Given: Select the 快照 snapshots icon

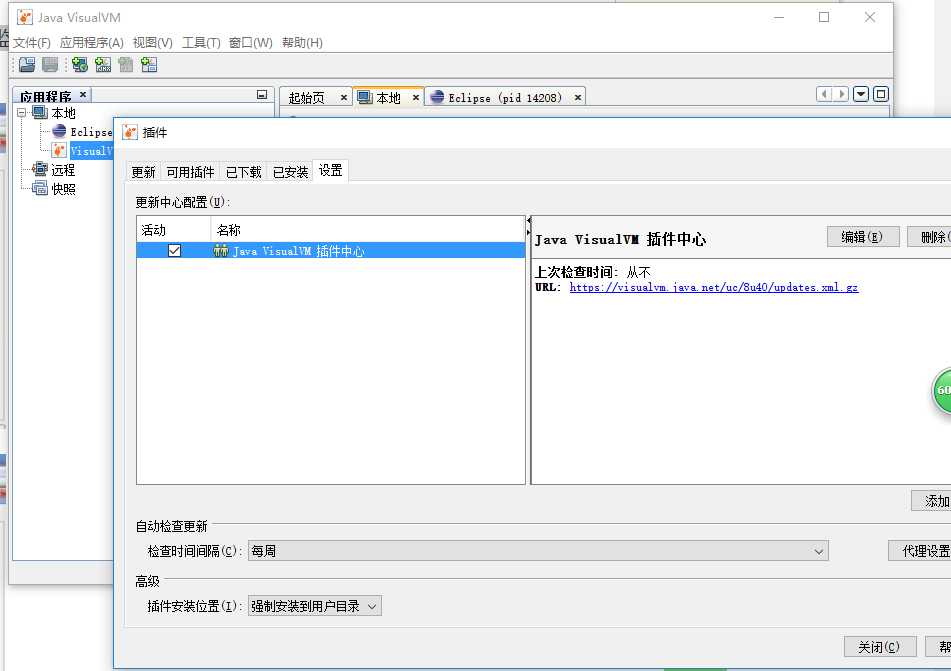Looking at the screenshot, I should (x=40, y=188).
